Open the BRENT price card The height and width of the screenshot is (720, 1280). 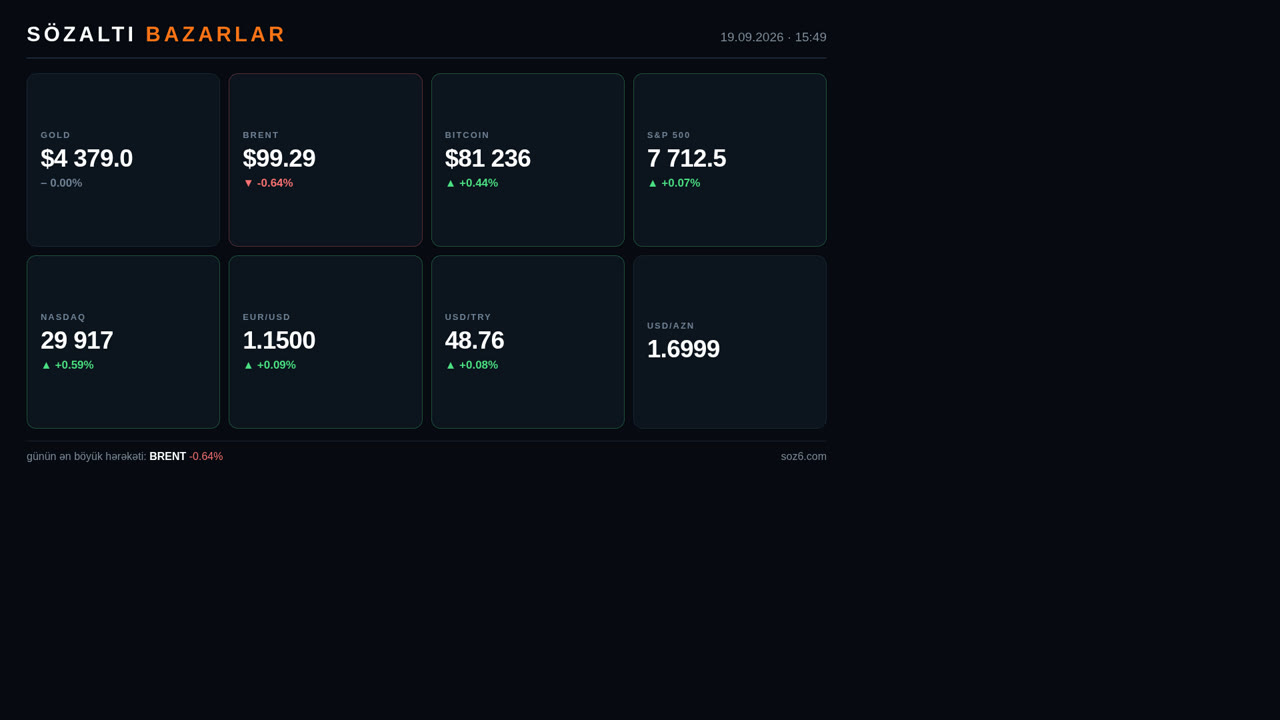point(325,160)
